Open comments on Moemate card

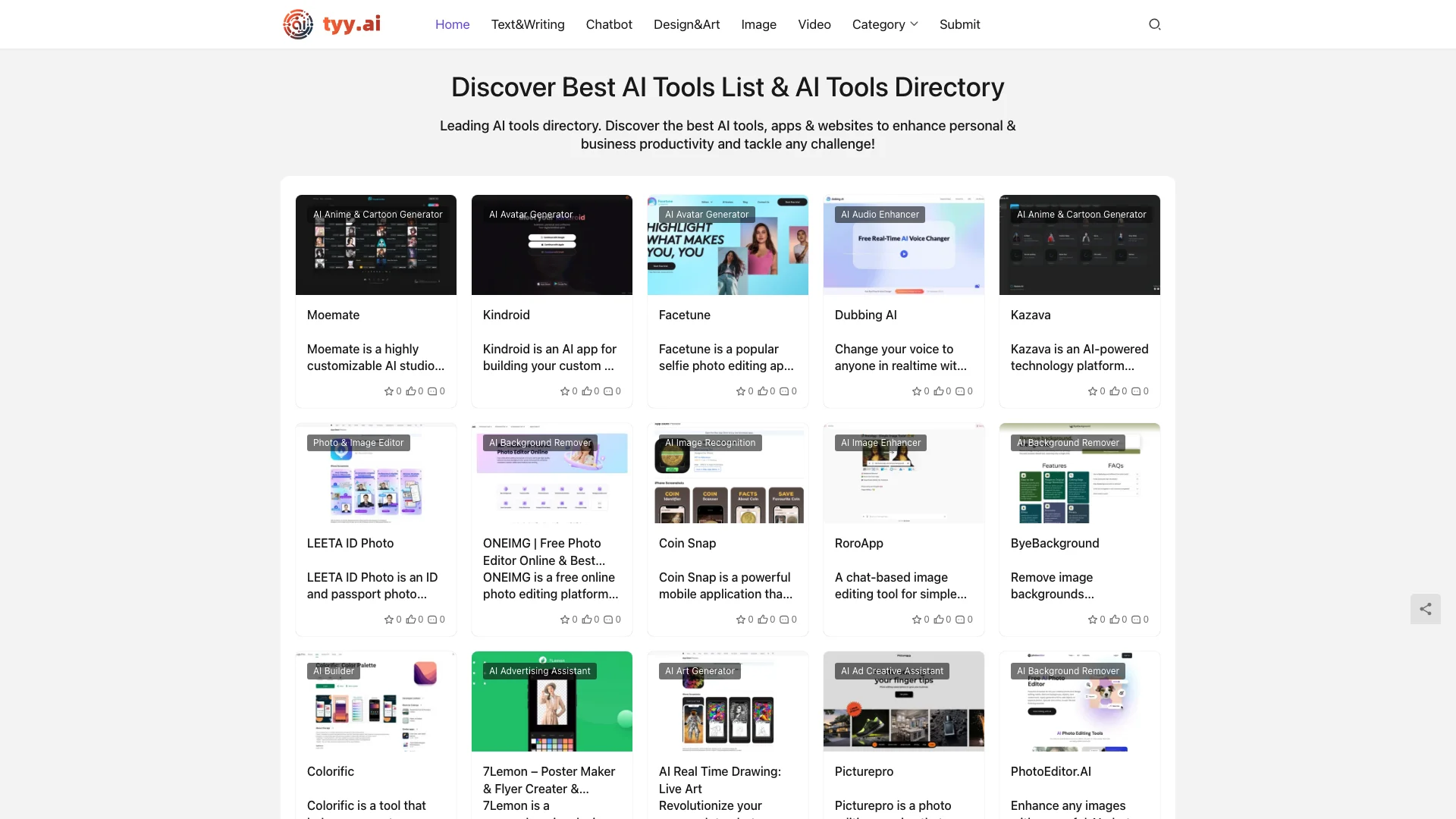click(432, 391)
